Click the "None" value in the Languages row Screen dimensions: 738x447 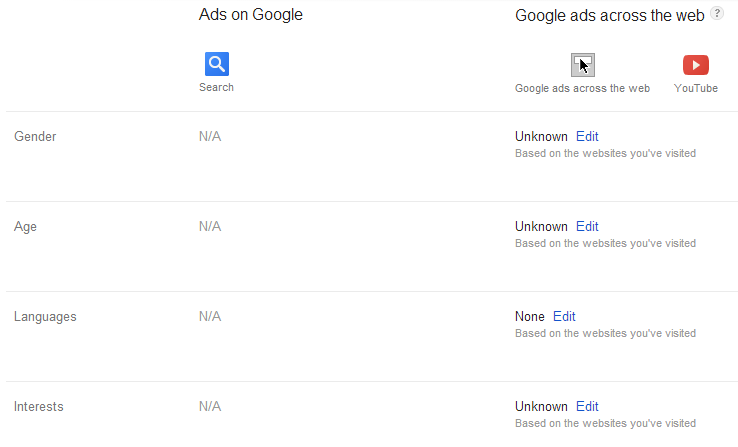point(530,317)
